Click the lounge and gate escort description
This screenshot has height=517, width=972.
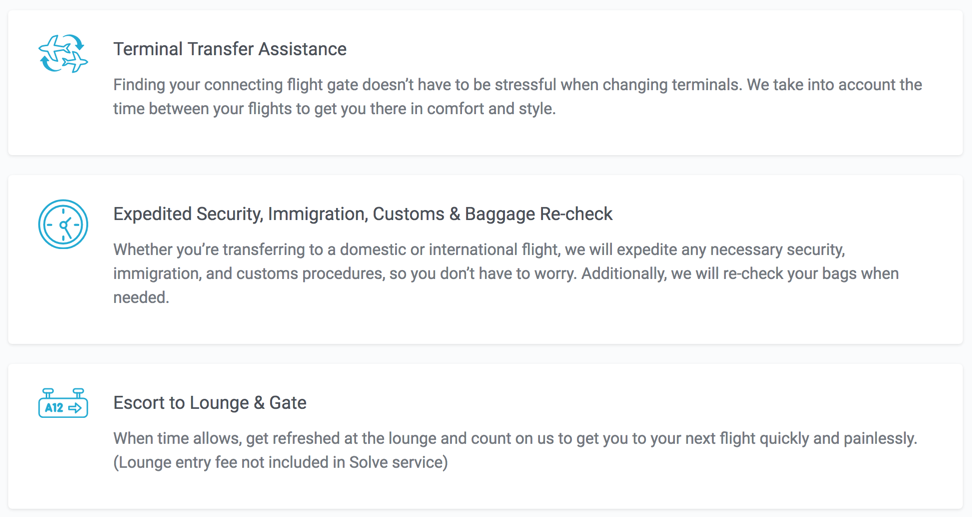pos(515,438)
